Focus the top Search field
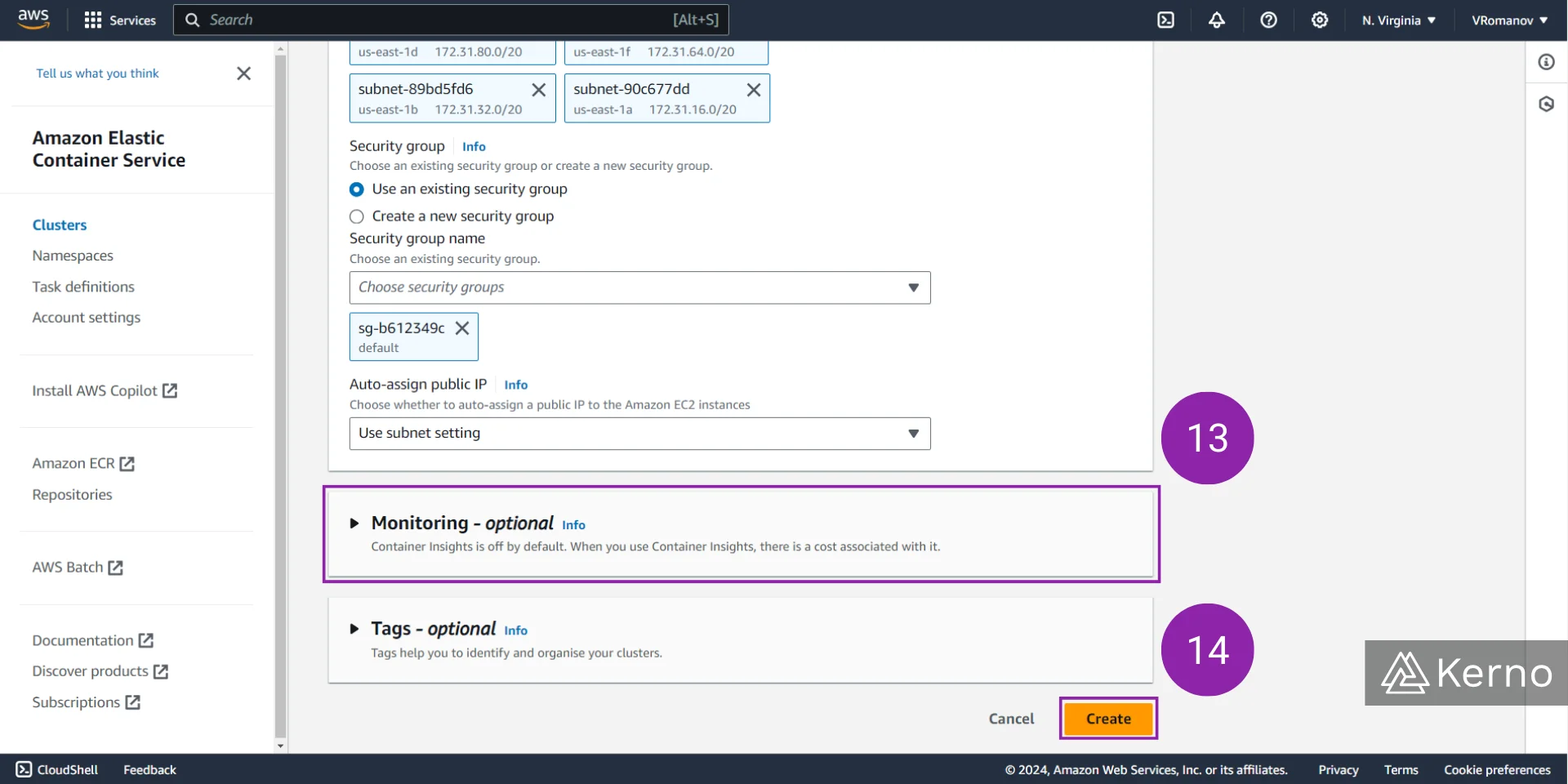The image size is (1568, 784). tap(451, 20)
